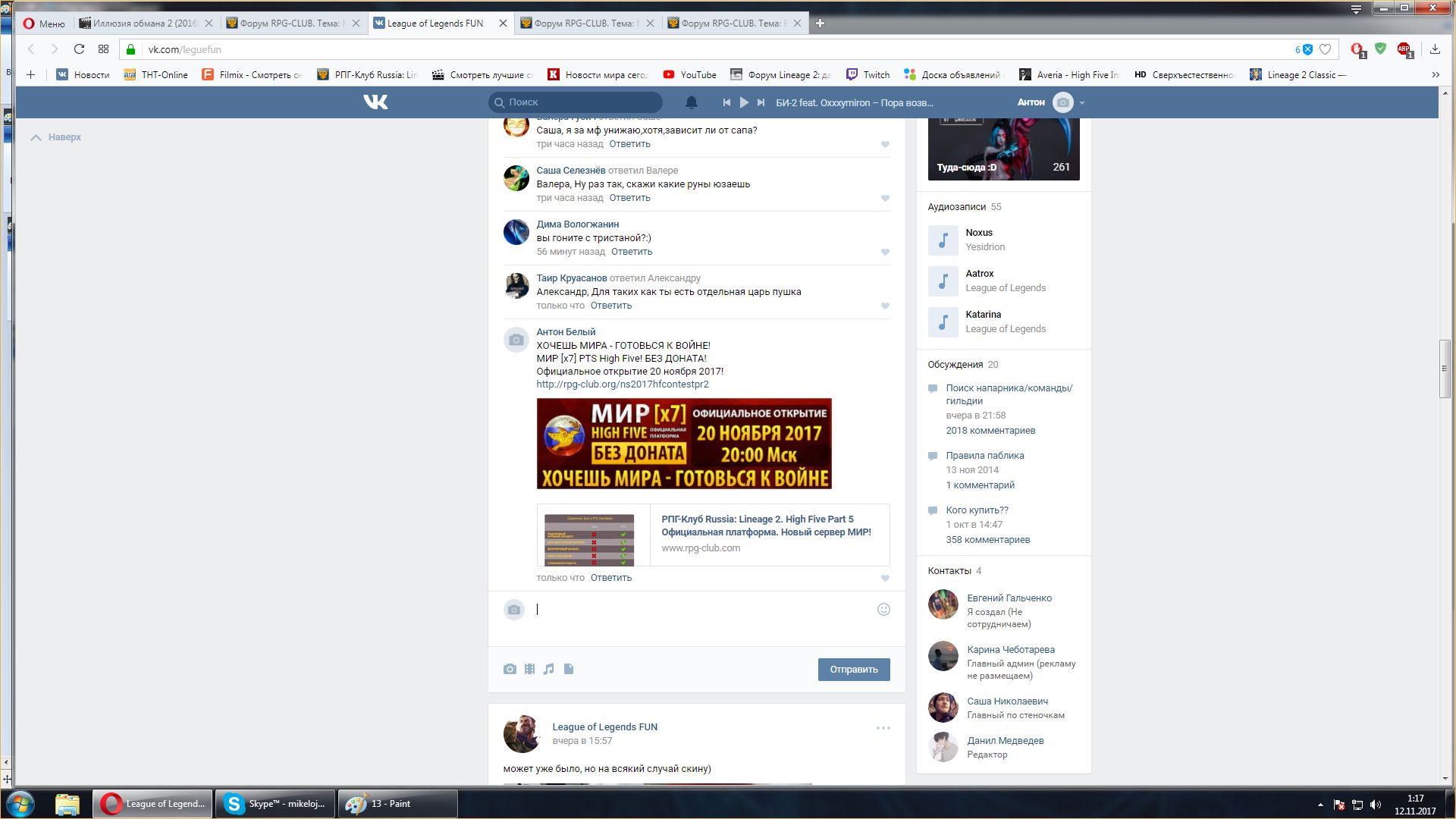Bookmark the page with the address bar heart

(x=1325, y=49)
